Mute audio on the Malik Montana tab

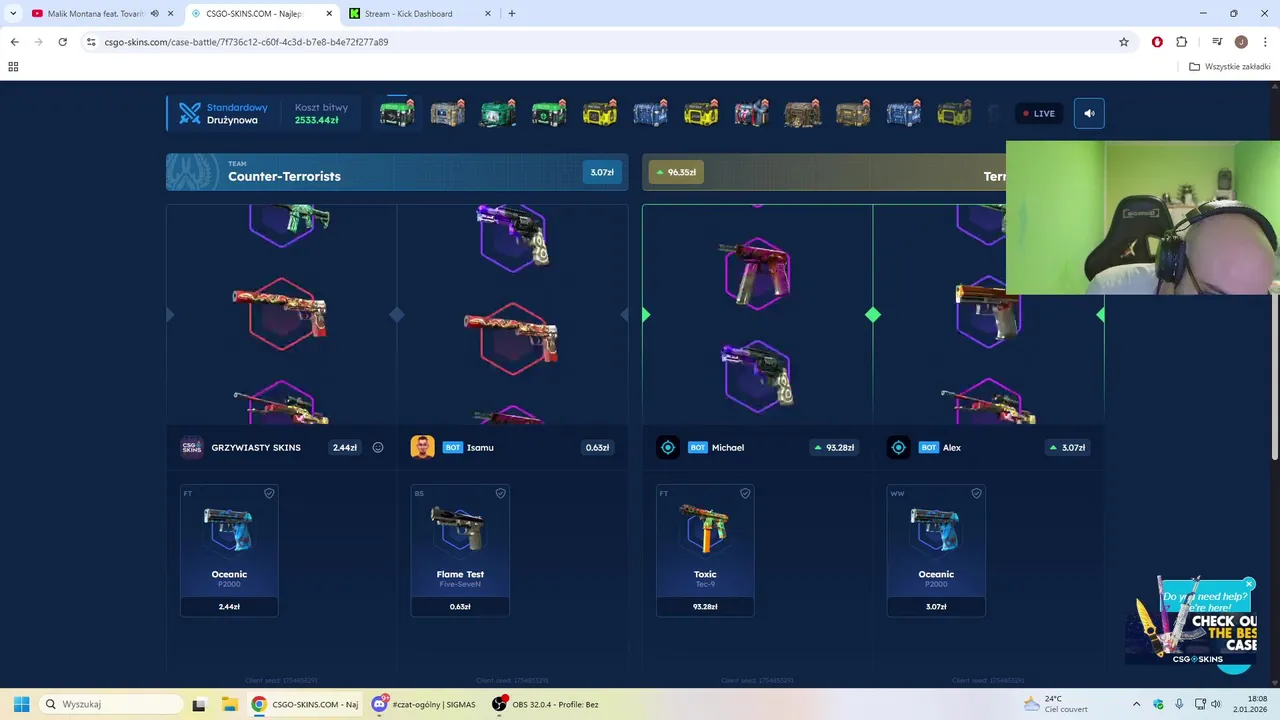pyautogui.click(x=154, y=14)
